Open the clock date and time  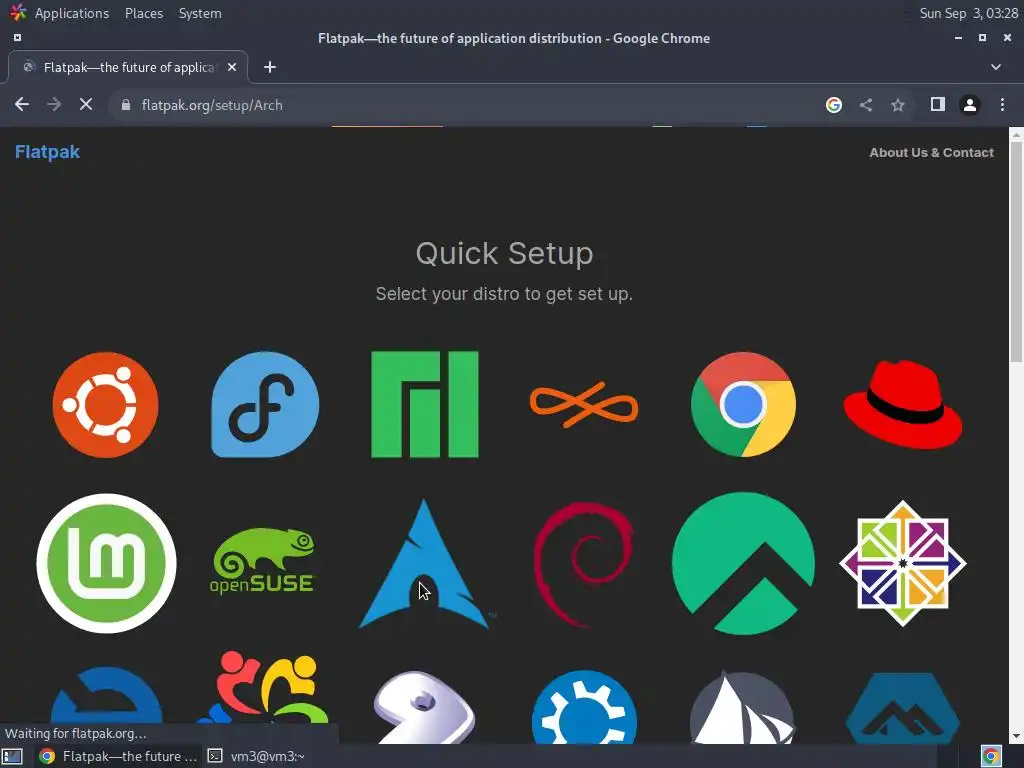tap(968, 13)
